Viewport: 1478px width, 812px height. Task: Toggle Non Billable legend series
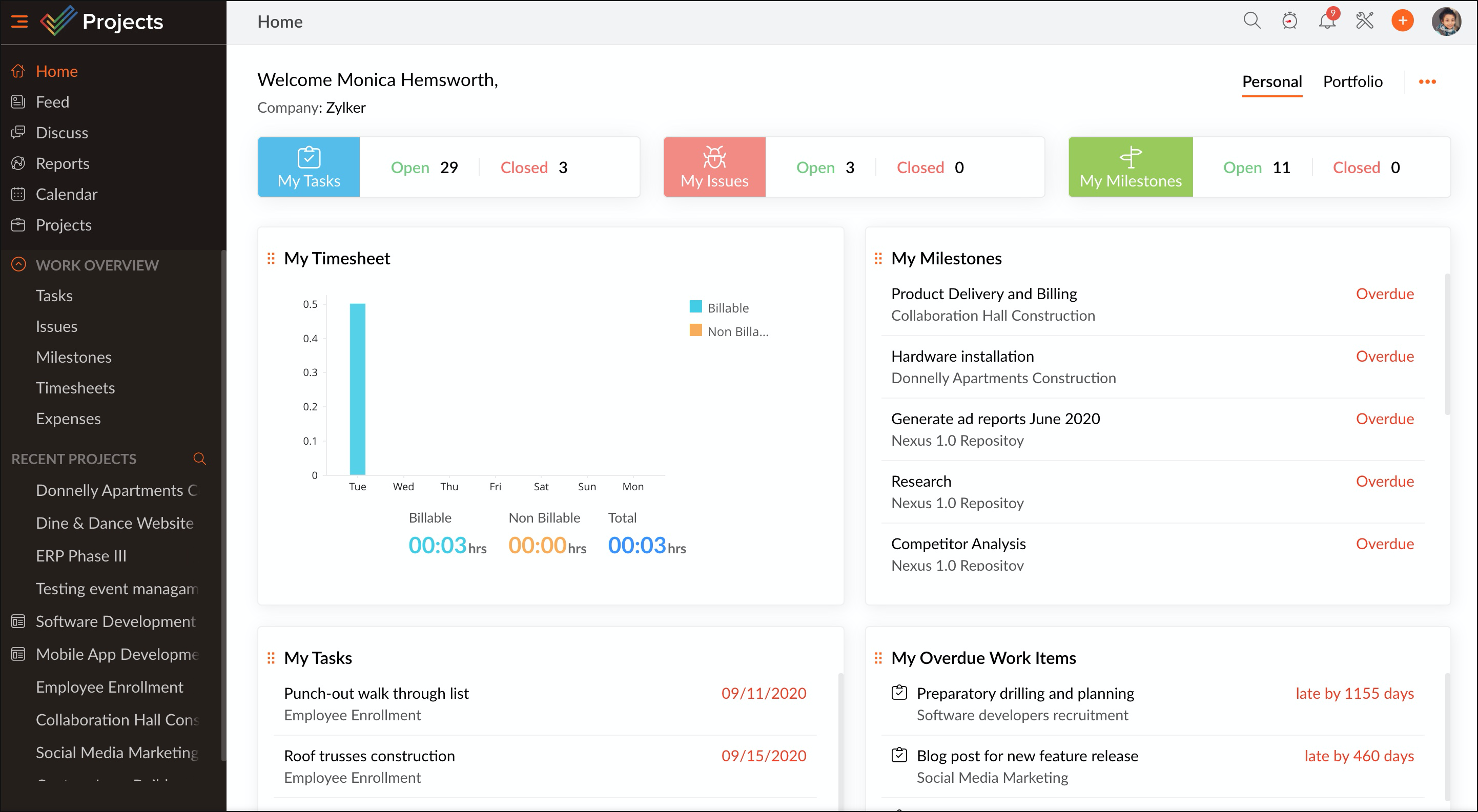coord(737,331)
